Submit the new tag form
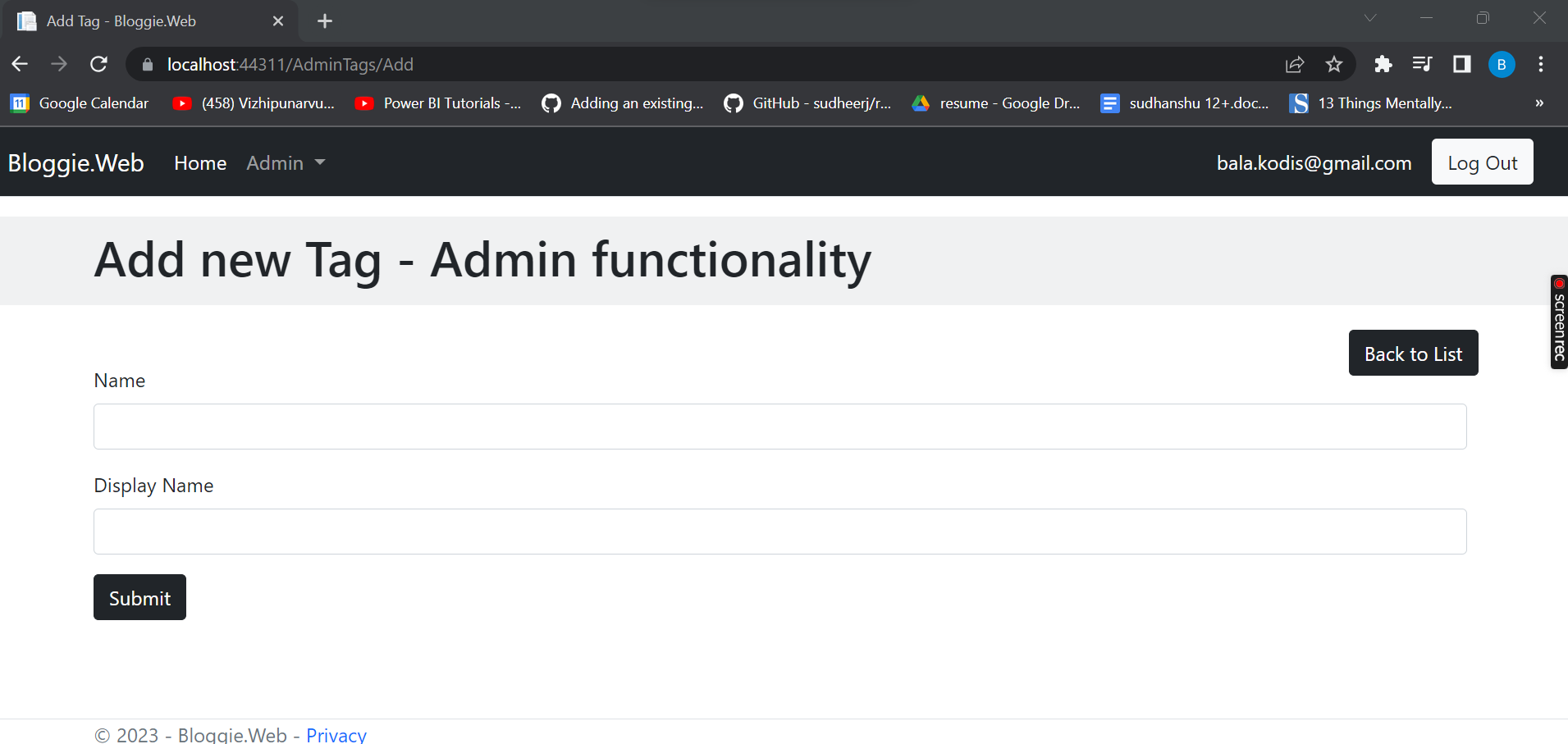 coord(139,597)
